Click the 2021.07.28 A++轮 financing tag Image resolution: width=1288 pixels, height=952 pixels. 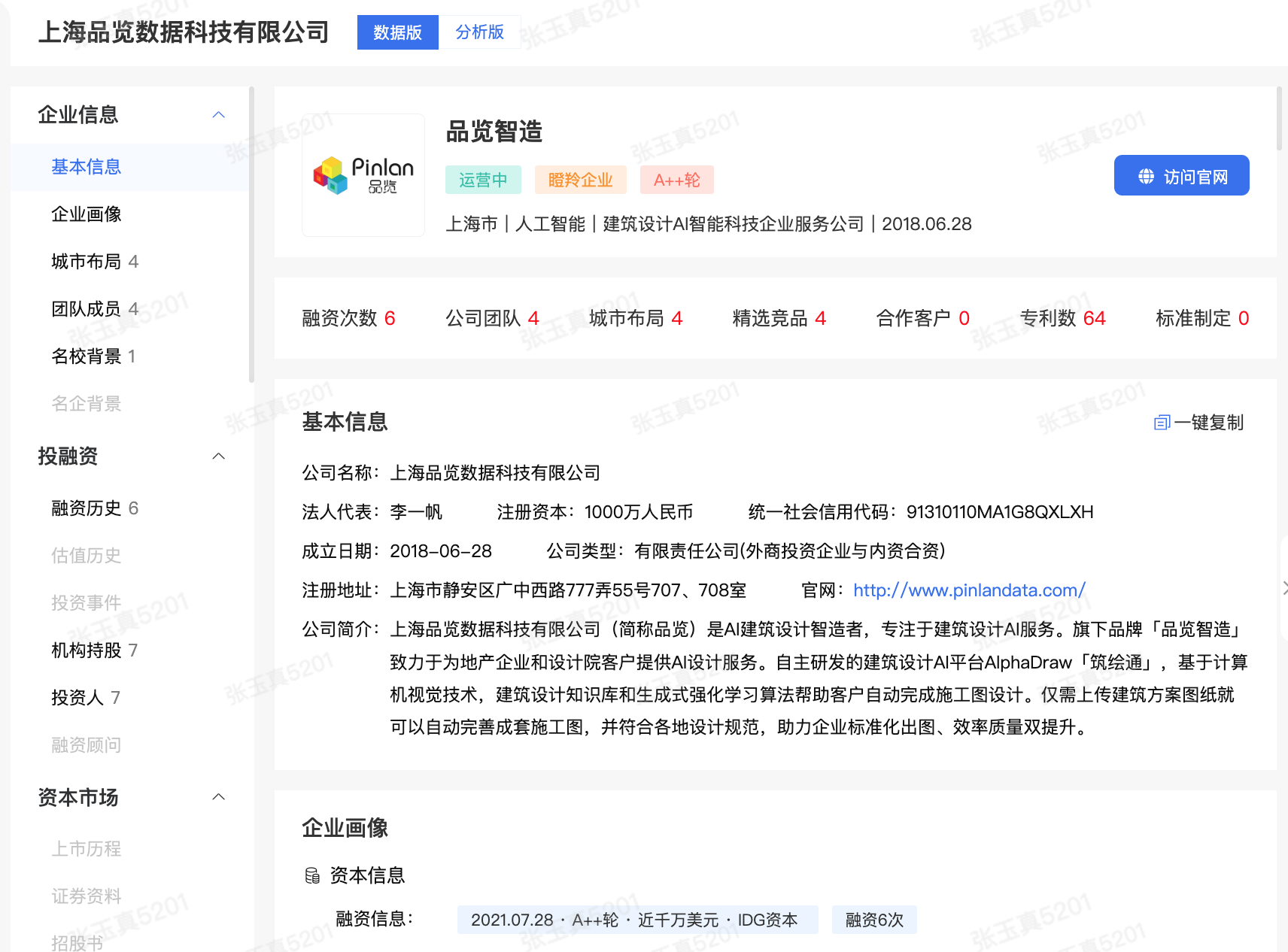[637, 920]
